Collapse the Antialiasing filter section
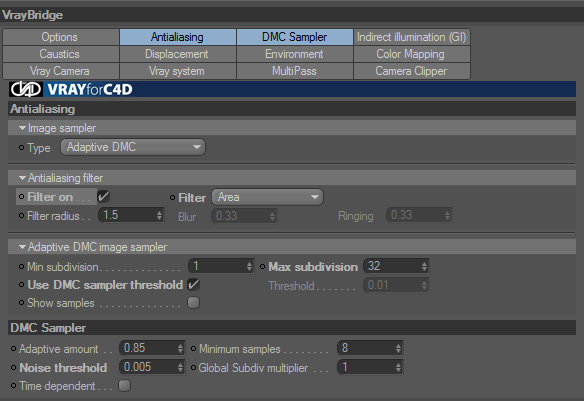The width and height of the screenshot is (584, 401). click(22, 178)
